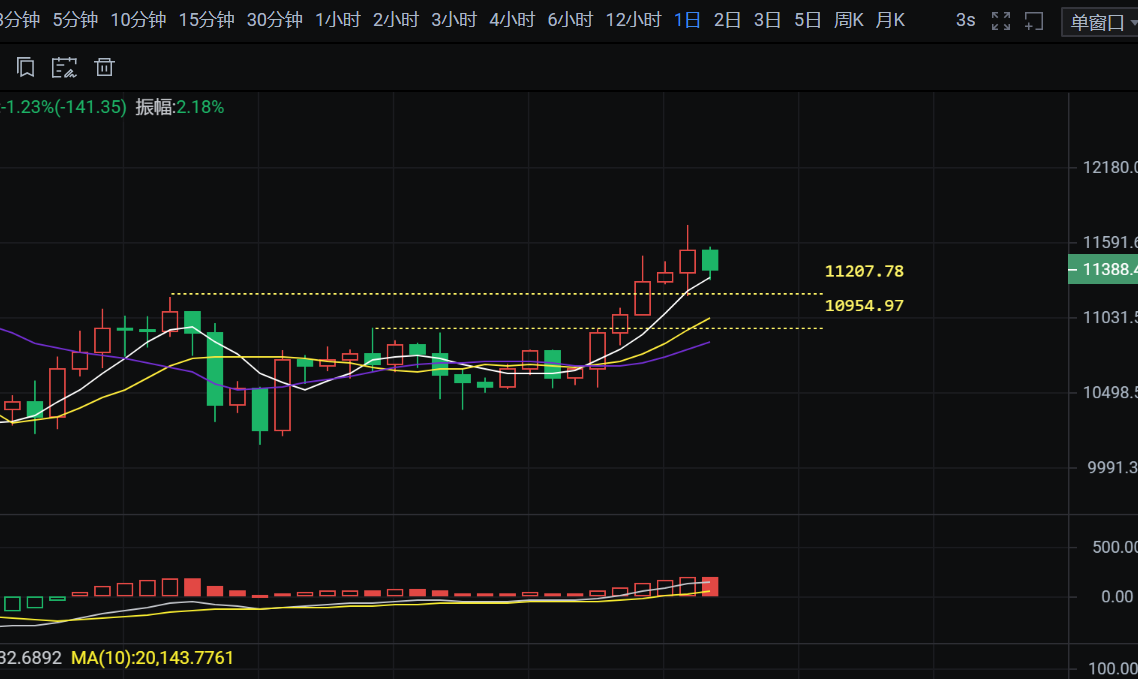Enter fullscreen chart mode
Viewport: 1138px width, 679px height.
pos(1001,21)
